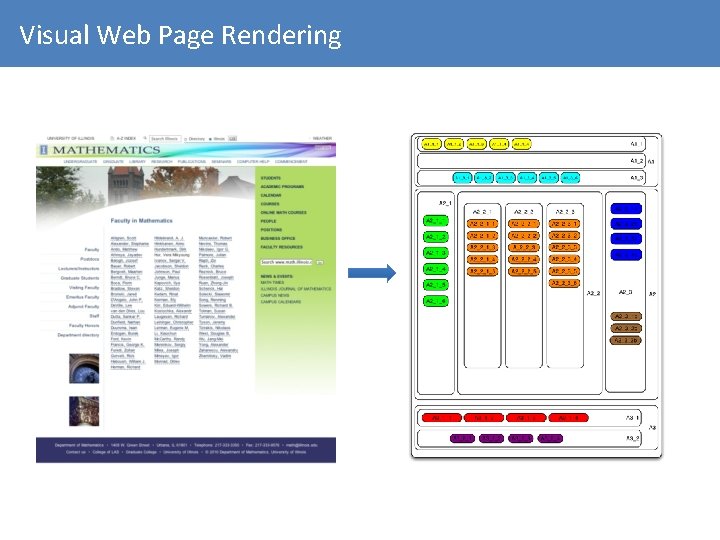
Task: Open the Commencement nav item
Action: coord(291,162)
